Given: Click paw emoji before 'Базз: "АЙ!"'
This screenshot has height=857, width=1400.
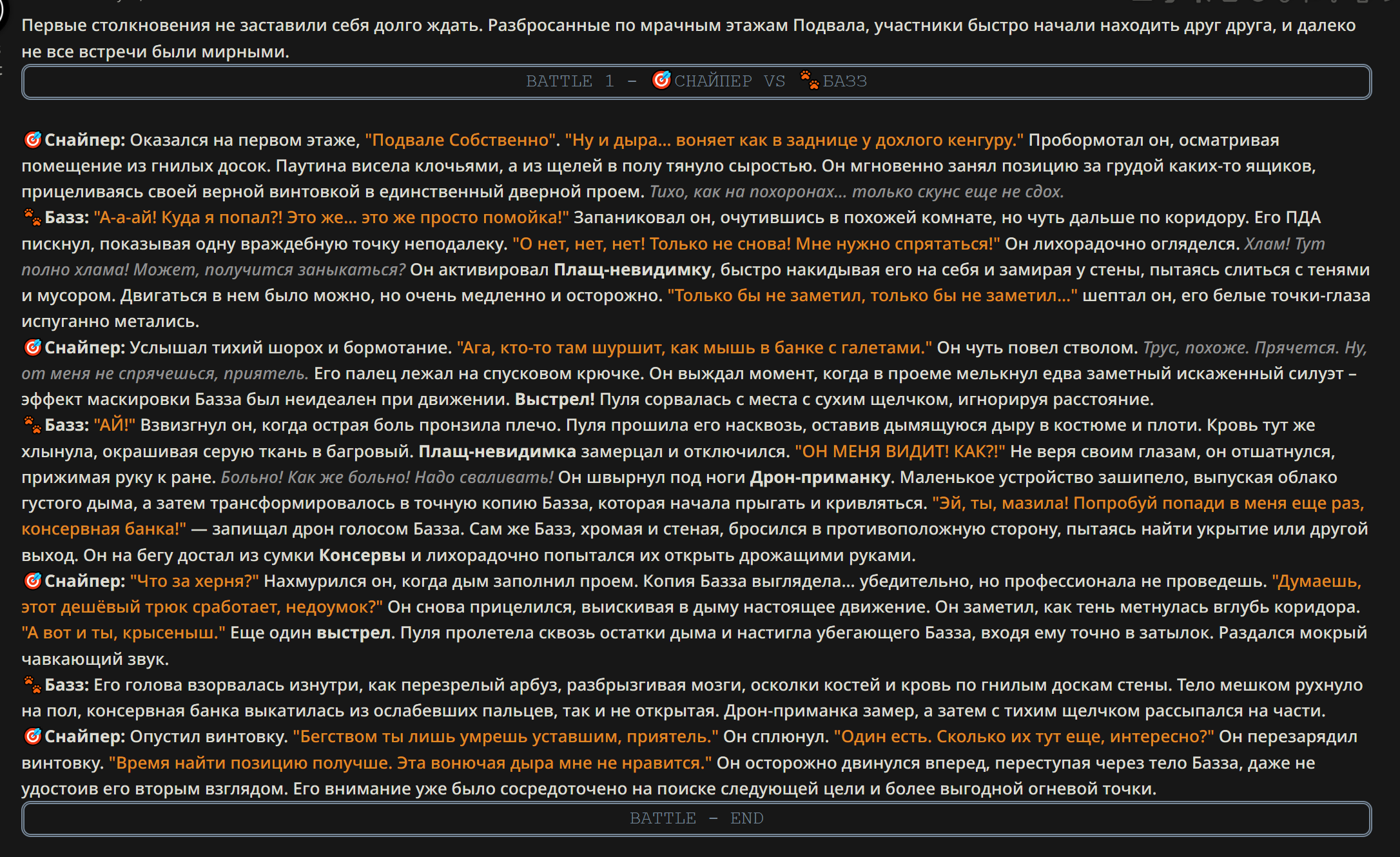Looking at the screenshot, I should point(32,425).
